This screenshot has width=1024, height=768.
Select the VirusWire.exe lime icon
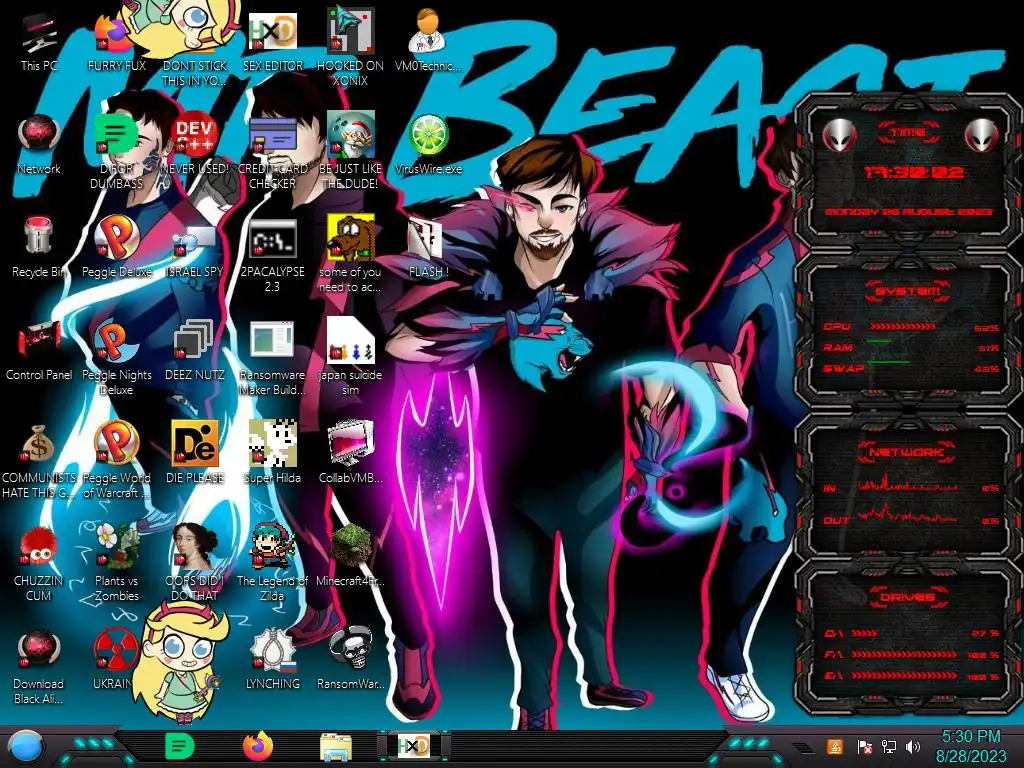(428, 145)
